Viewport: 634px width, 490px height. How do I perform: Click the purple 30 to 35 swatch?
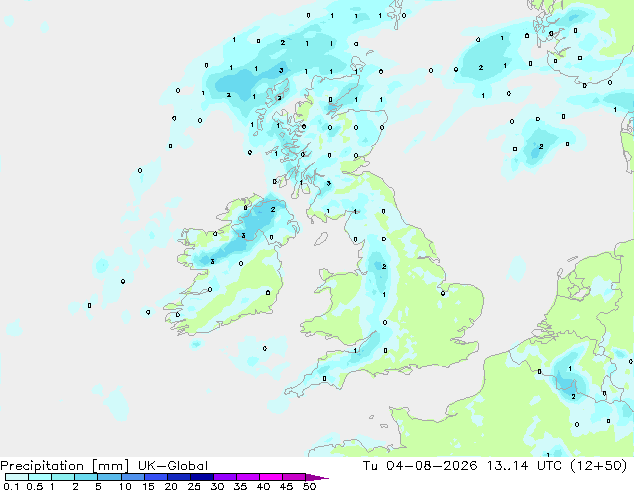[225, 477]
